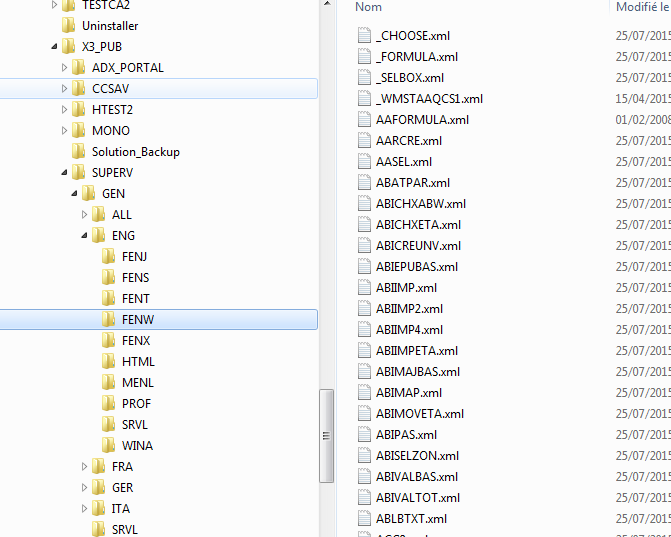671x537 pixels.
Task: Select the Uninstaller folder in tree
Action: pos(110,26)
